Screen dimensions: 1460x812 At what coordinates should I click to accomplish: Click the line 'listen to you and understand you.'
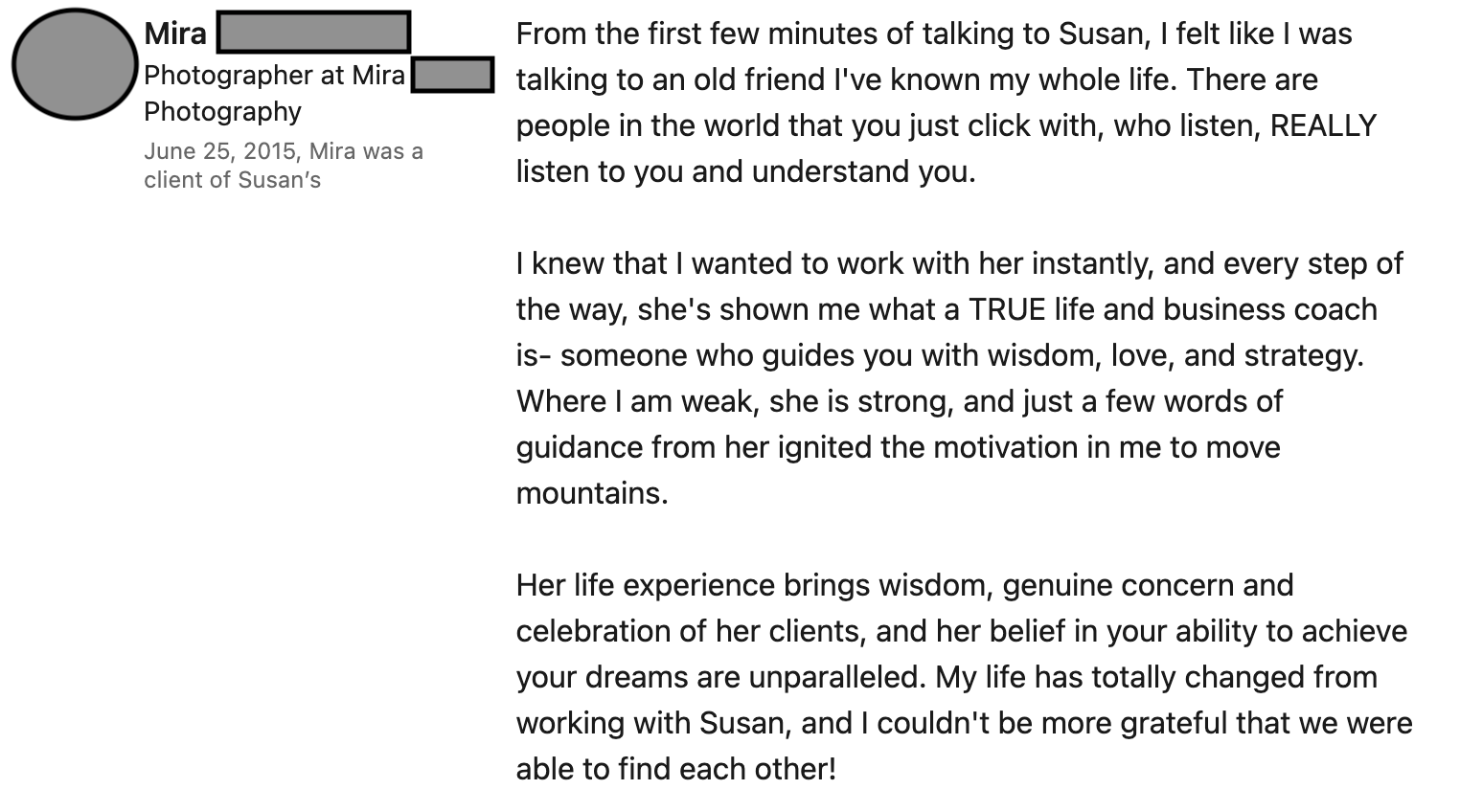point(745,171)
